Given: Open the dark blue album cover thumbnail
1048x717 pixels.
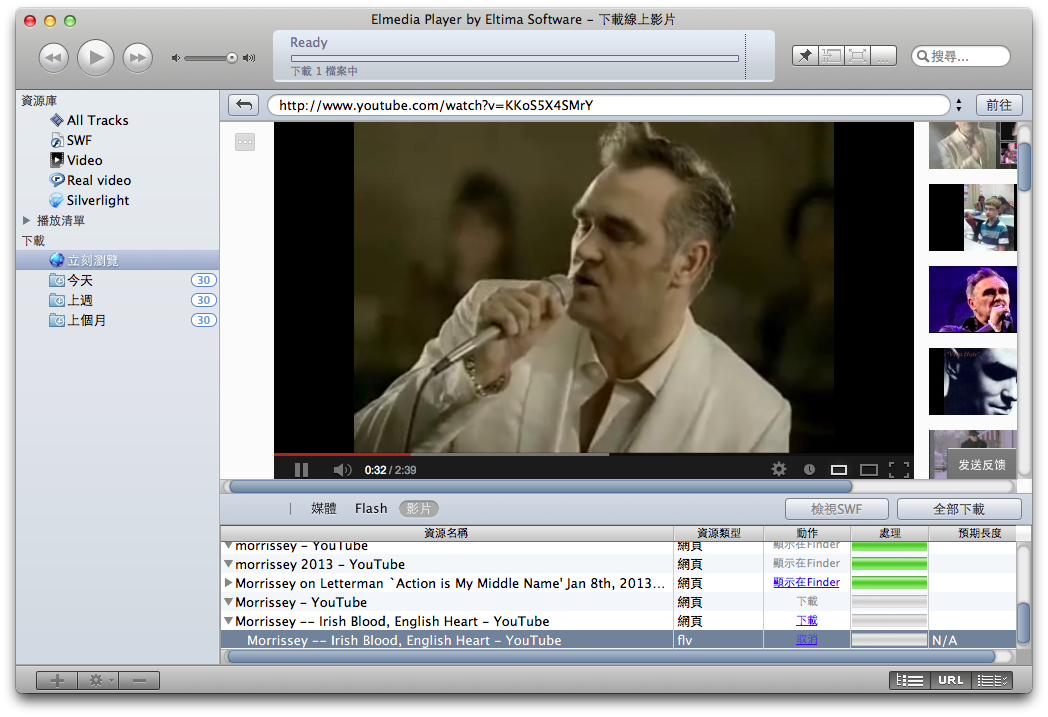Looking at the screenshot, I should [972, 382].
